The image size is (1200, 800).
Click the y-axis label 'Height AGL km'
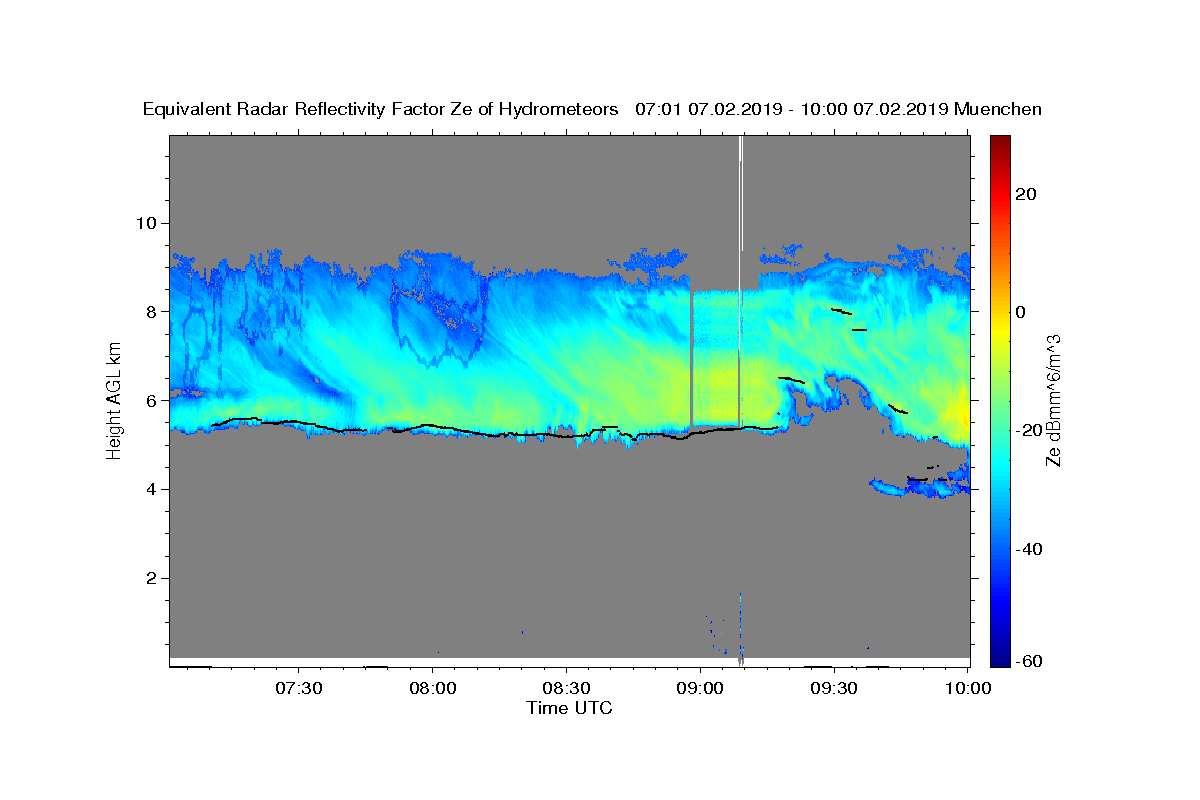tap(115, 399)
